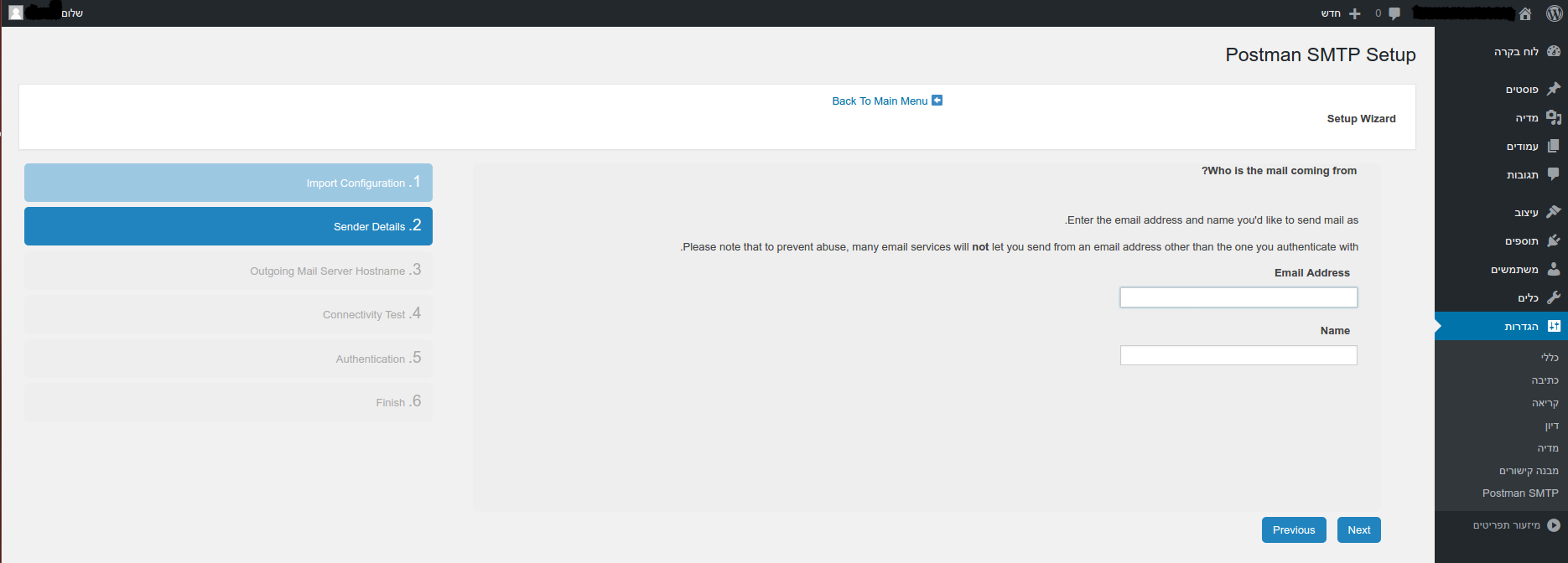This screenshot has width=1568, height=563.
Task: Collapse the admin menu using the arrow icon
Action: click(1554, 525)
